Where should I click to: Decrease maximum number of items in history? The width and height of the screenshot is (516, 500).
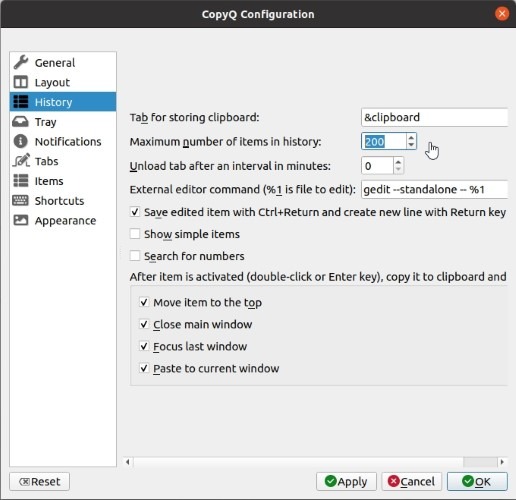[x=411, y=145]
